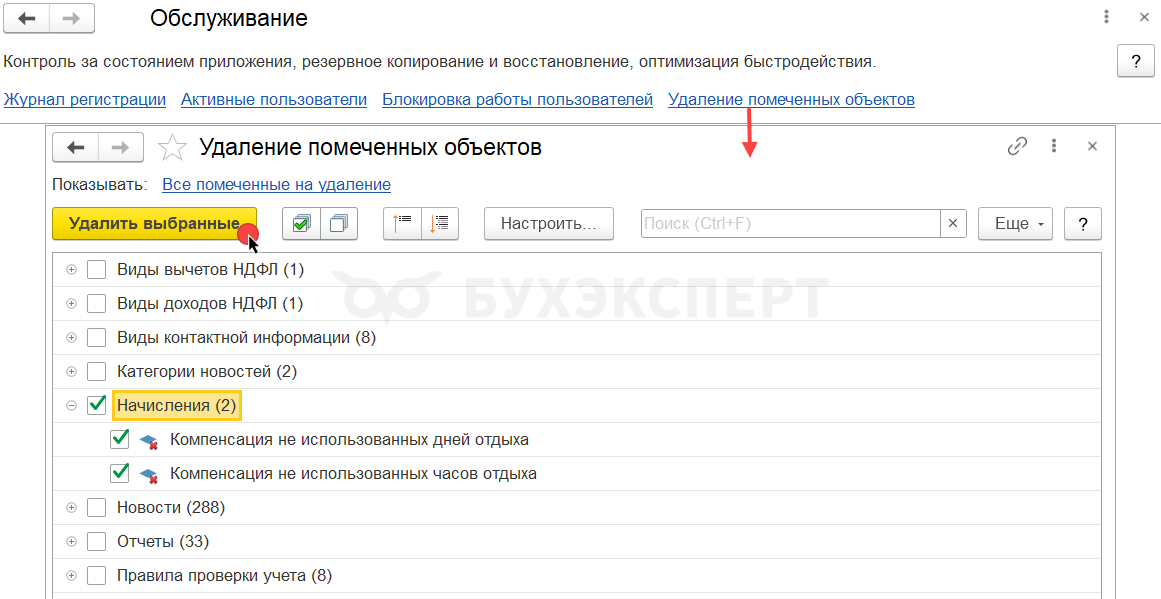This screenshot has height=599, width=1161.
Task: Focus the Поиск (Ctrl+F) search field
Action: [790, 224]
